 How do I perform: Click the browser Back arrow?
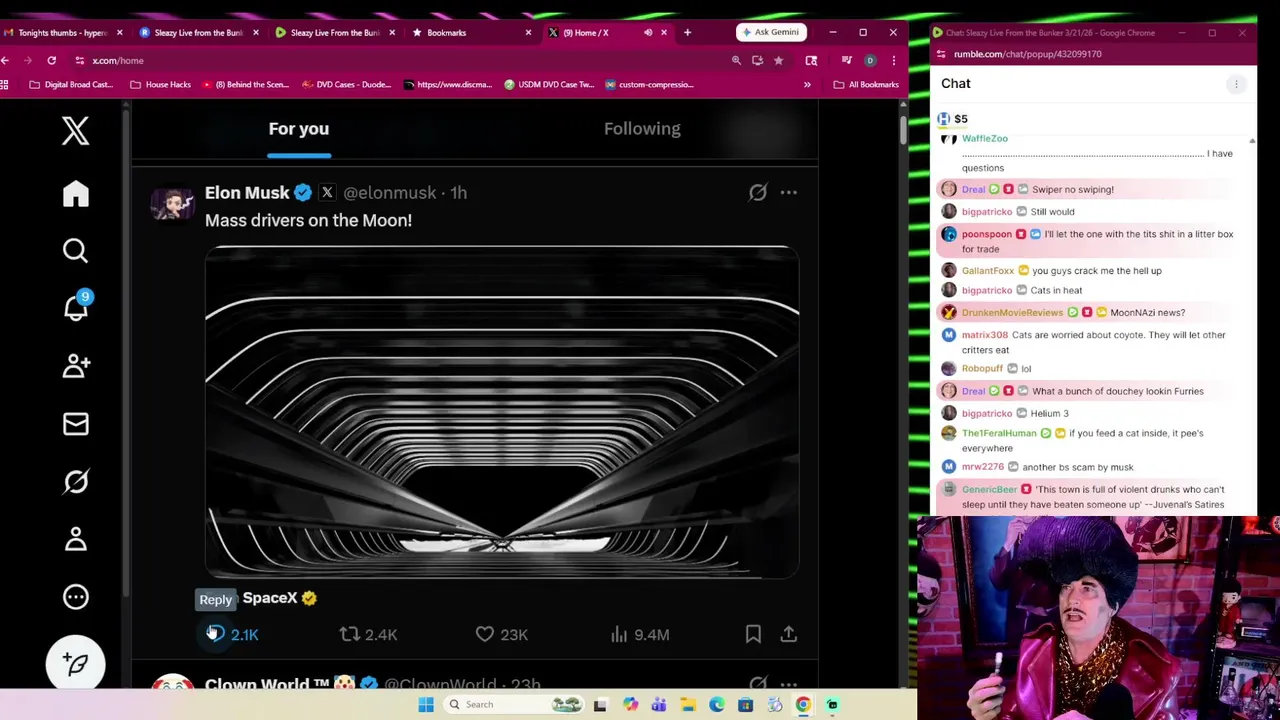(5, 60)
